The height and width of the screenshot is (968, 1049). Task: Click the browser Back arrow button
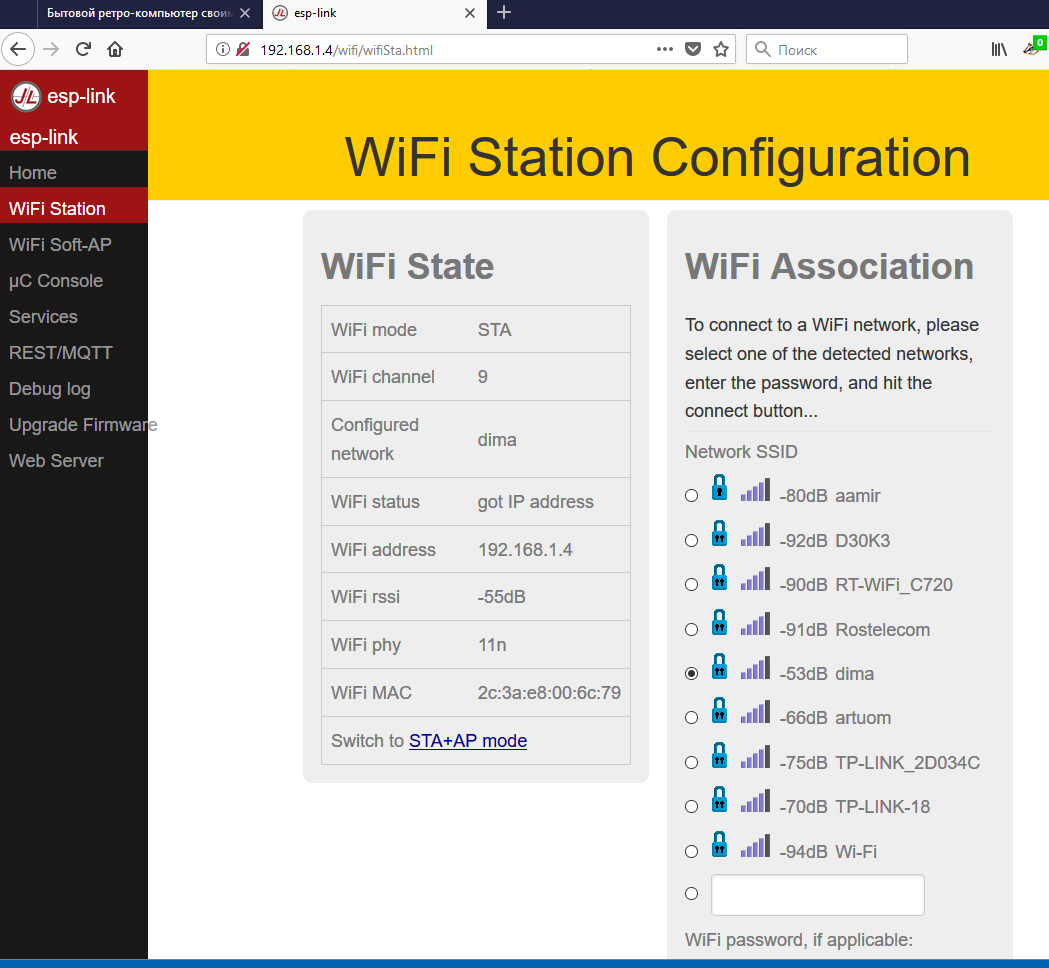[x=19, y=49]
